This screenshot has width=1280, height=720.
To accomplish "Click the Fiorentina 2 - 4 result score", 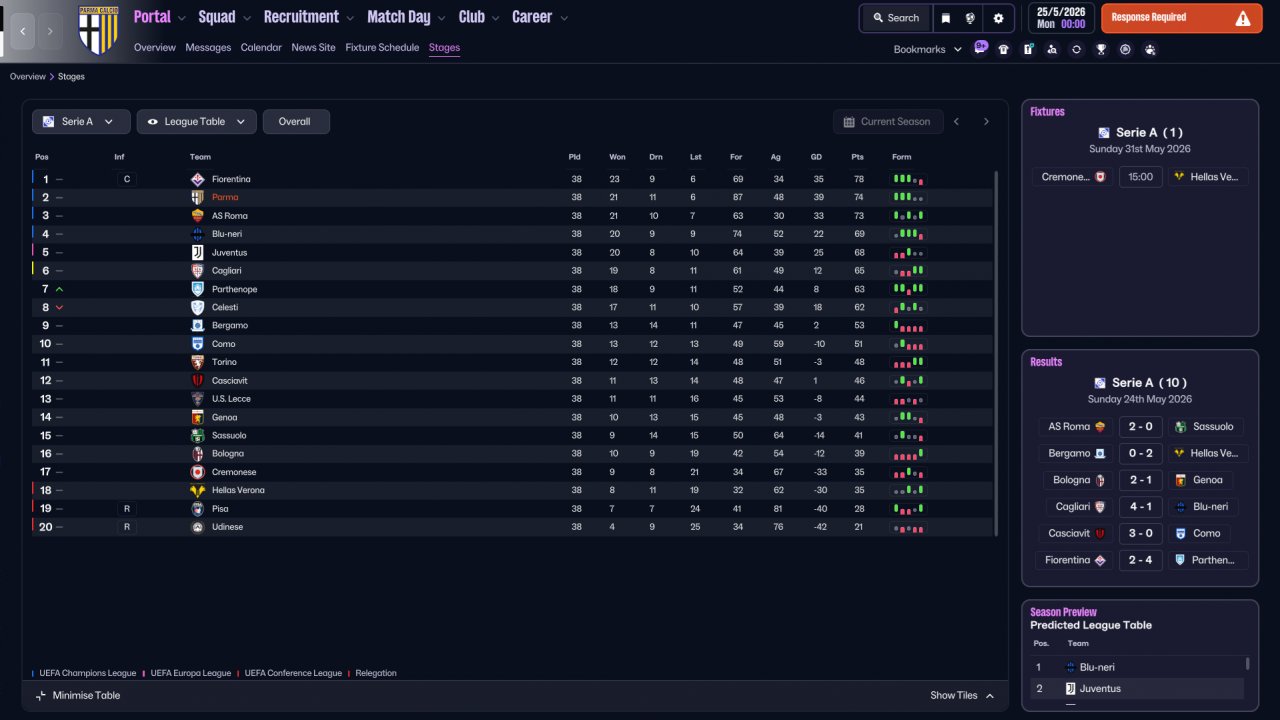I will click(1140, 561).
